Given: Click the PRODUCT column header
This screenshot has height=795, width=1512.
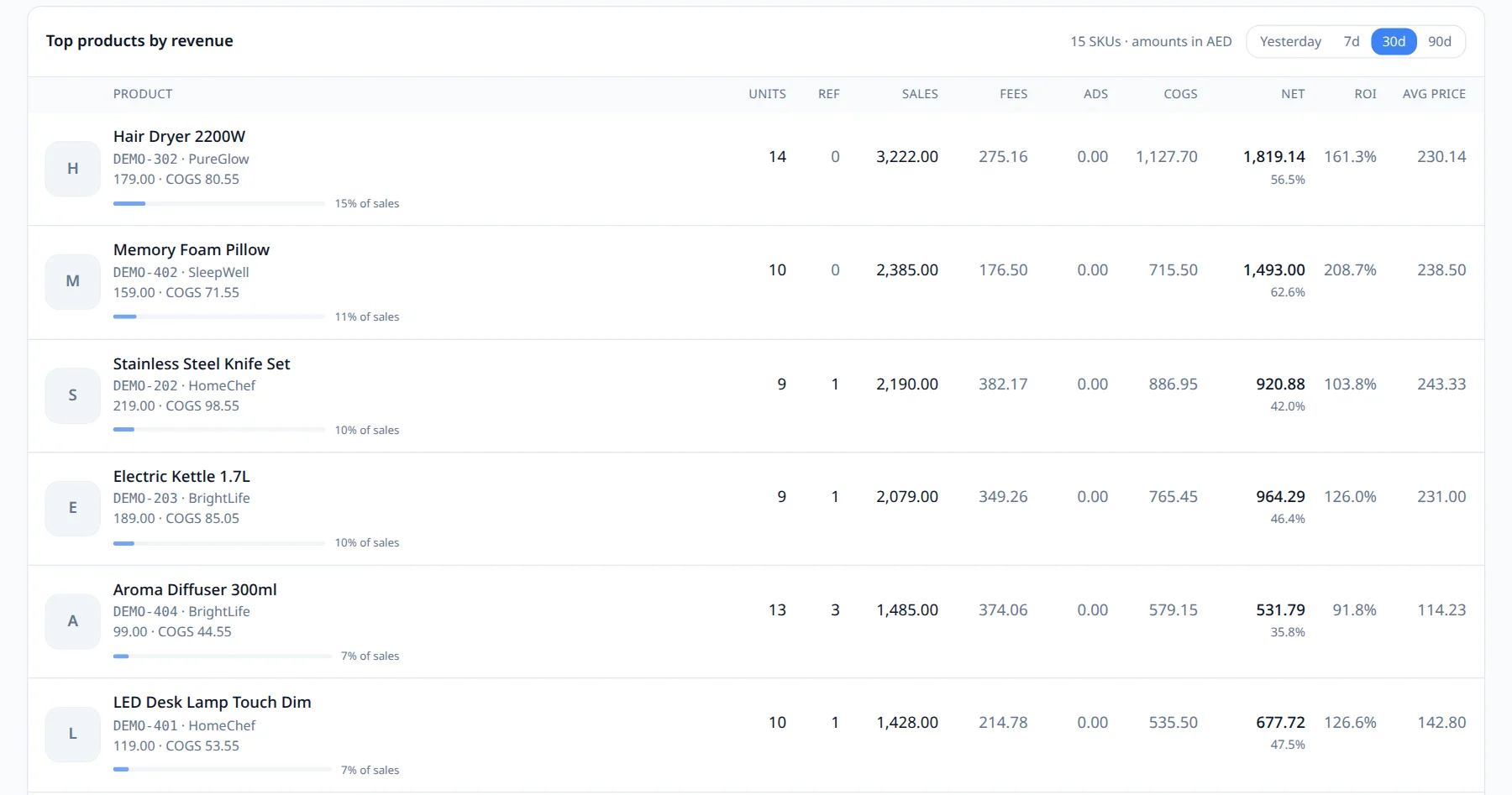Looking at the screenshot, I should click(x=143, y=94).
